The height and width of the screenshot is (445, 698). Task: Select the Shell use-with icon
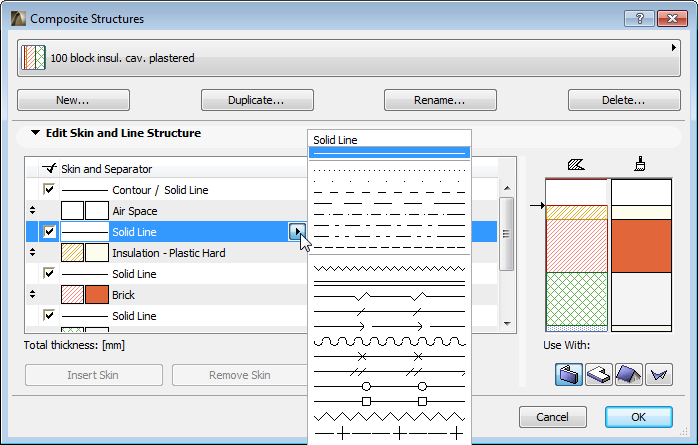(x=659, y=374)
